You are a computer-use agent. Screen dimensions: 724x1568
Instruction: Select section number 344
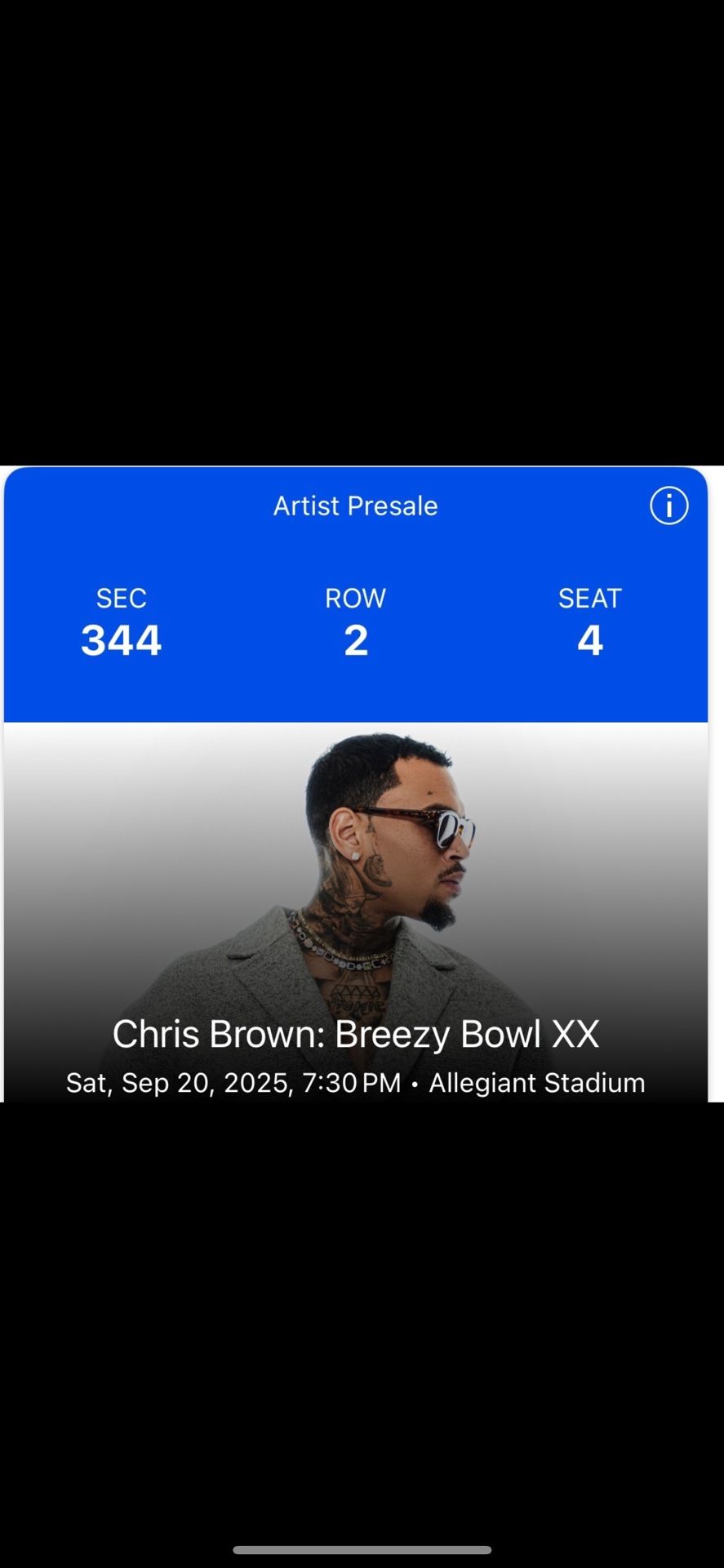click(x=122, y=640)
